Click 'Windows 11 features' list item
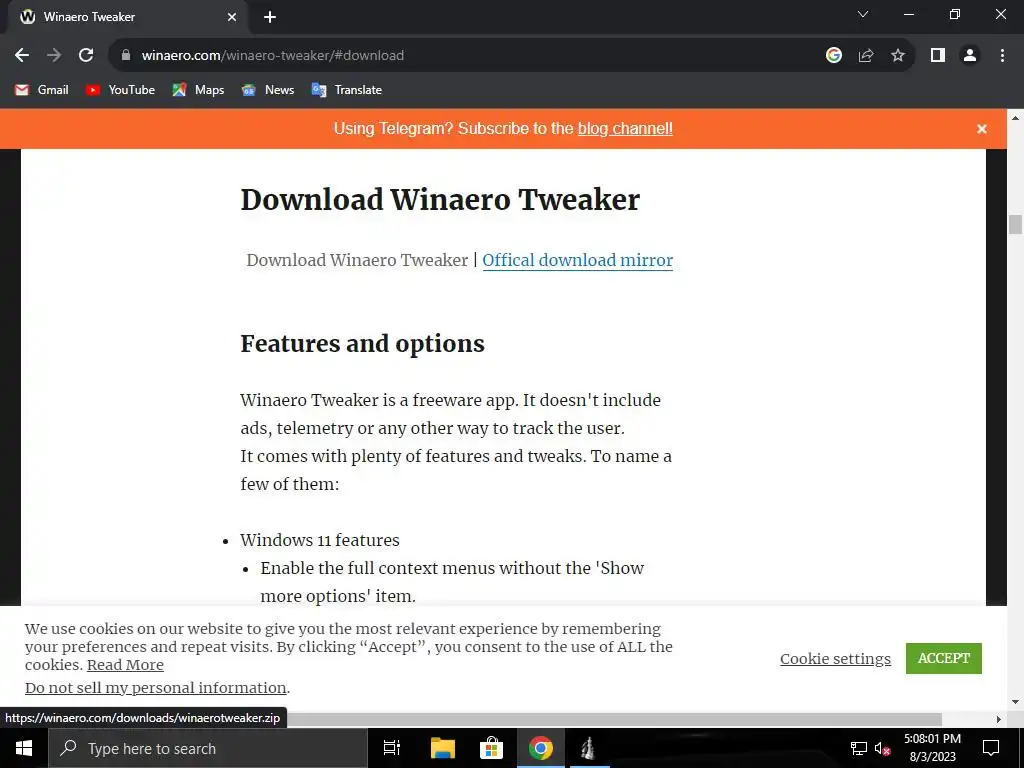Viewport: 1024px width, 768px height. click(x=319, y=540)
